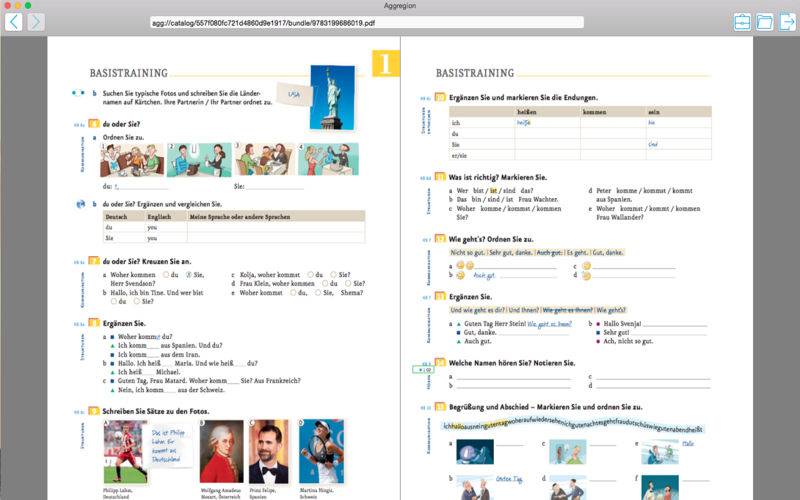Click the export arrow icon in toolbar
The width and height of the screenshot is (800, 500).
coord(787,22)
